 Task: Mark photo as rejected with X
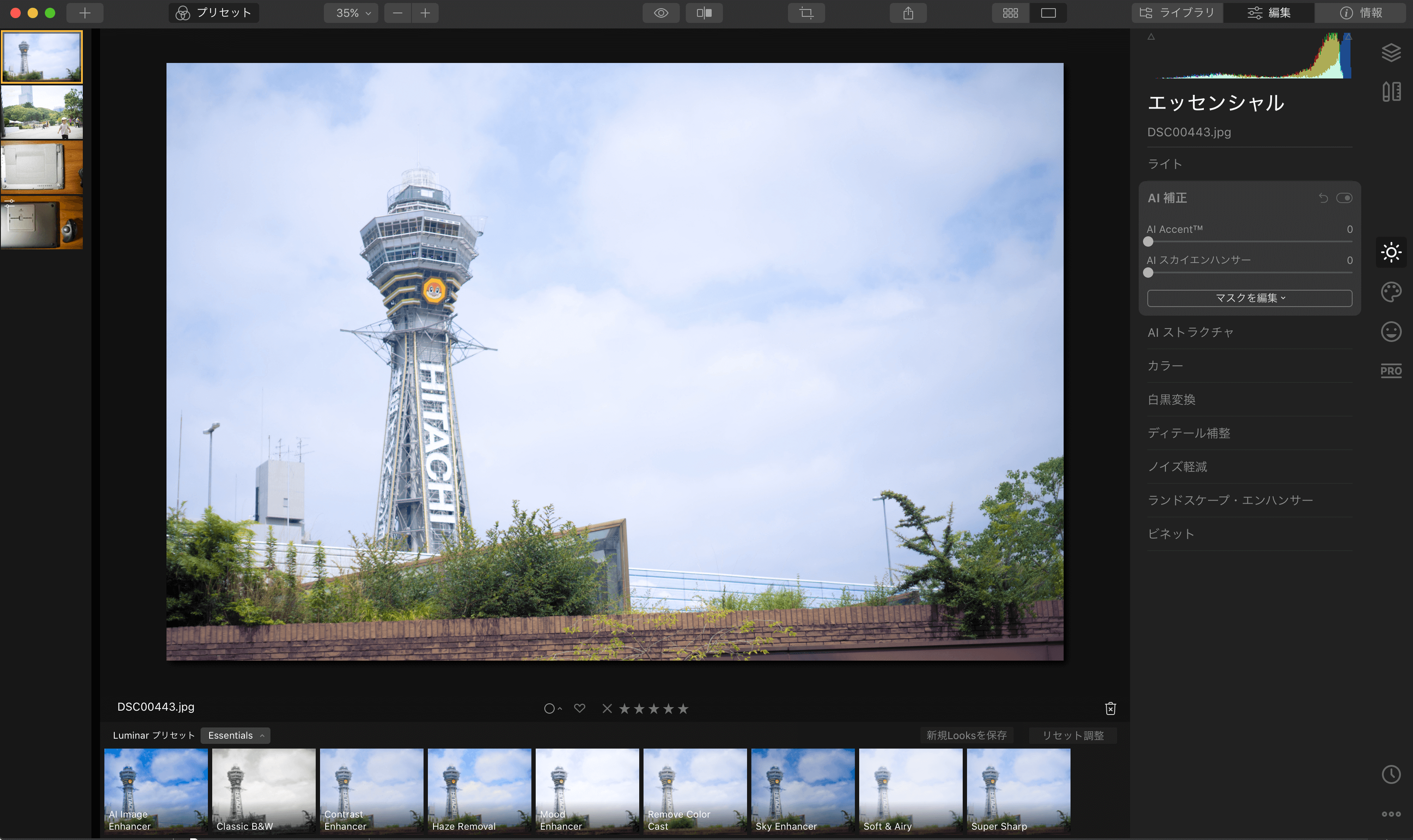point(607,708)
